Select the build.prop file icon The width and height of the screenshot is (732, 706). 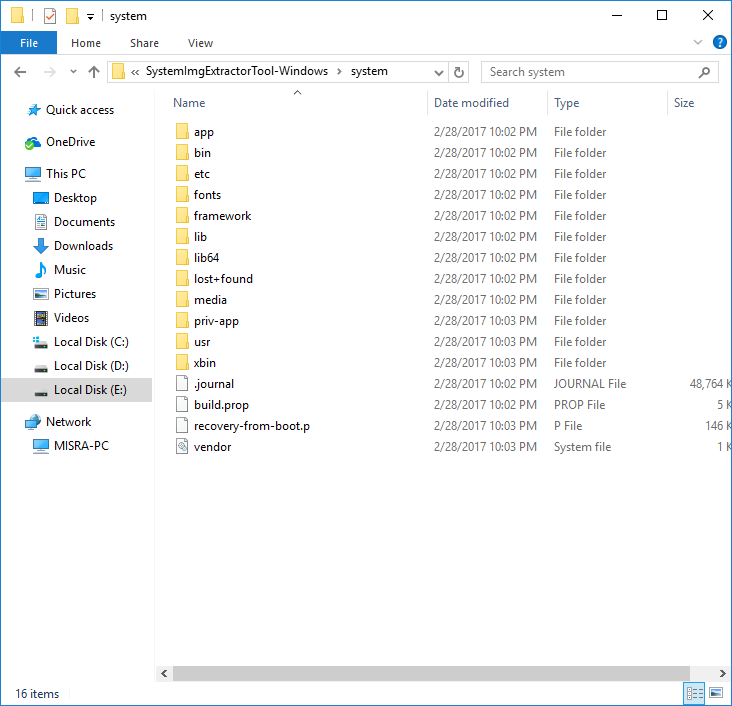tap(182, 405)
